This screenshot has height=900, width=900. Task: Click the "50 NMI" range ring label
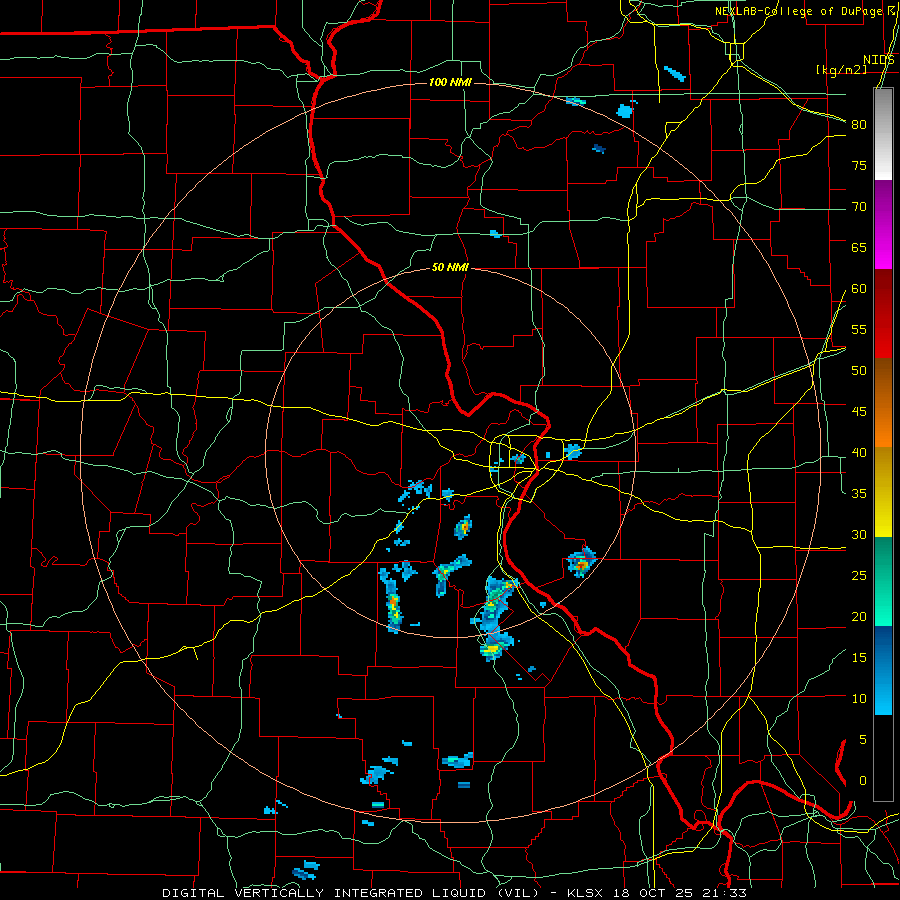click(451, 267)
